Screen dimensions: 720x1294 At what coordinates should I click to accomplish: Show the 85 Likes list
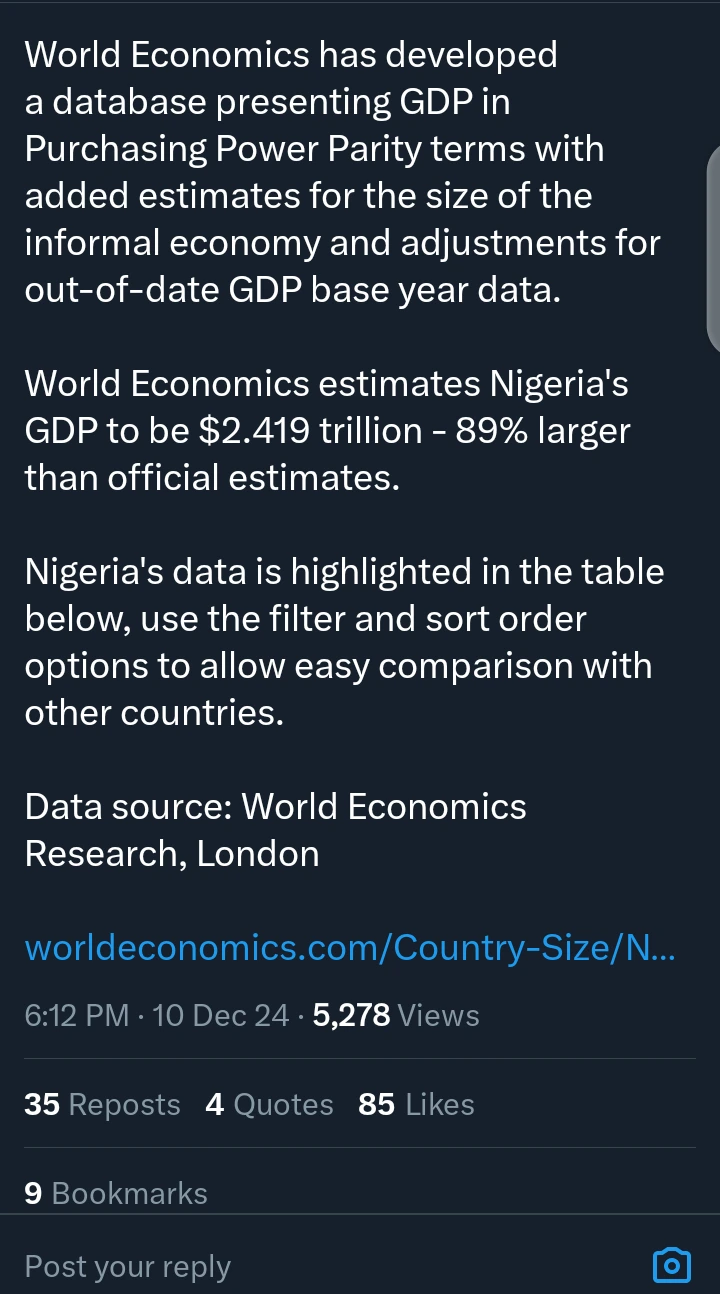(416, 1104)
